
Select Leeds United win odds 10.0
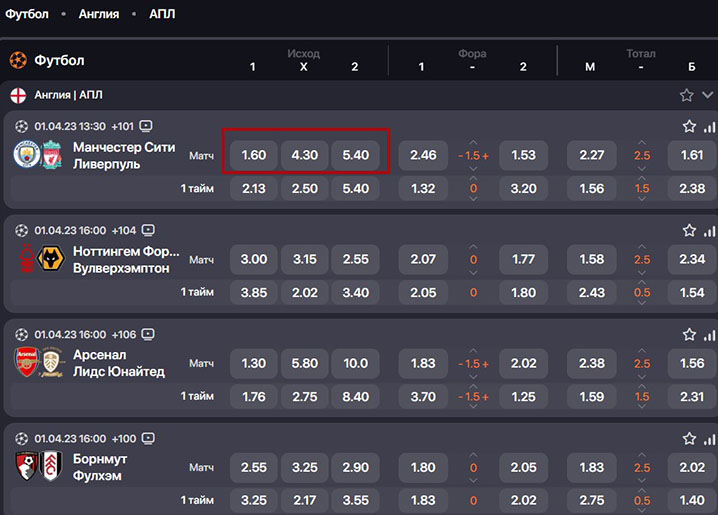[356, 364]
